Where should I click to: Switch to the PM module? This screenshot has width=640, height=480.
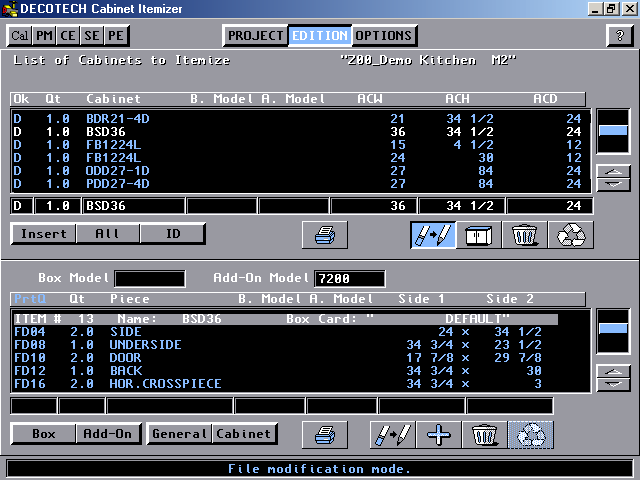(44, 36)
